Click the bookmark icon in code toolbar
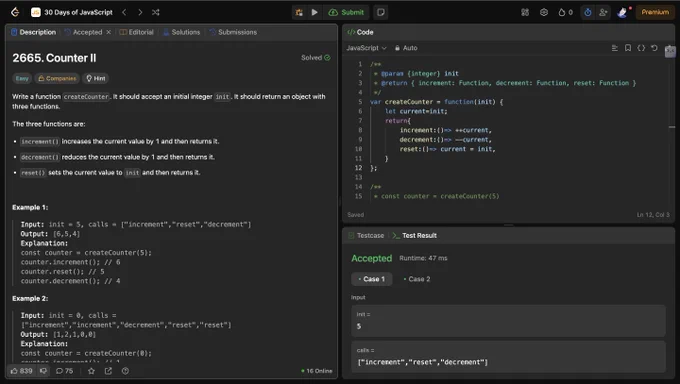 [x=628, y=48]
